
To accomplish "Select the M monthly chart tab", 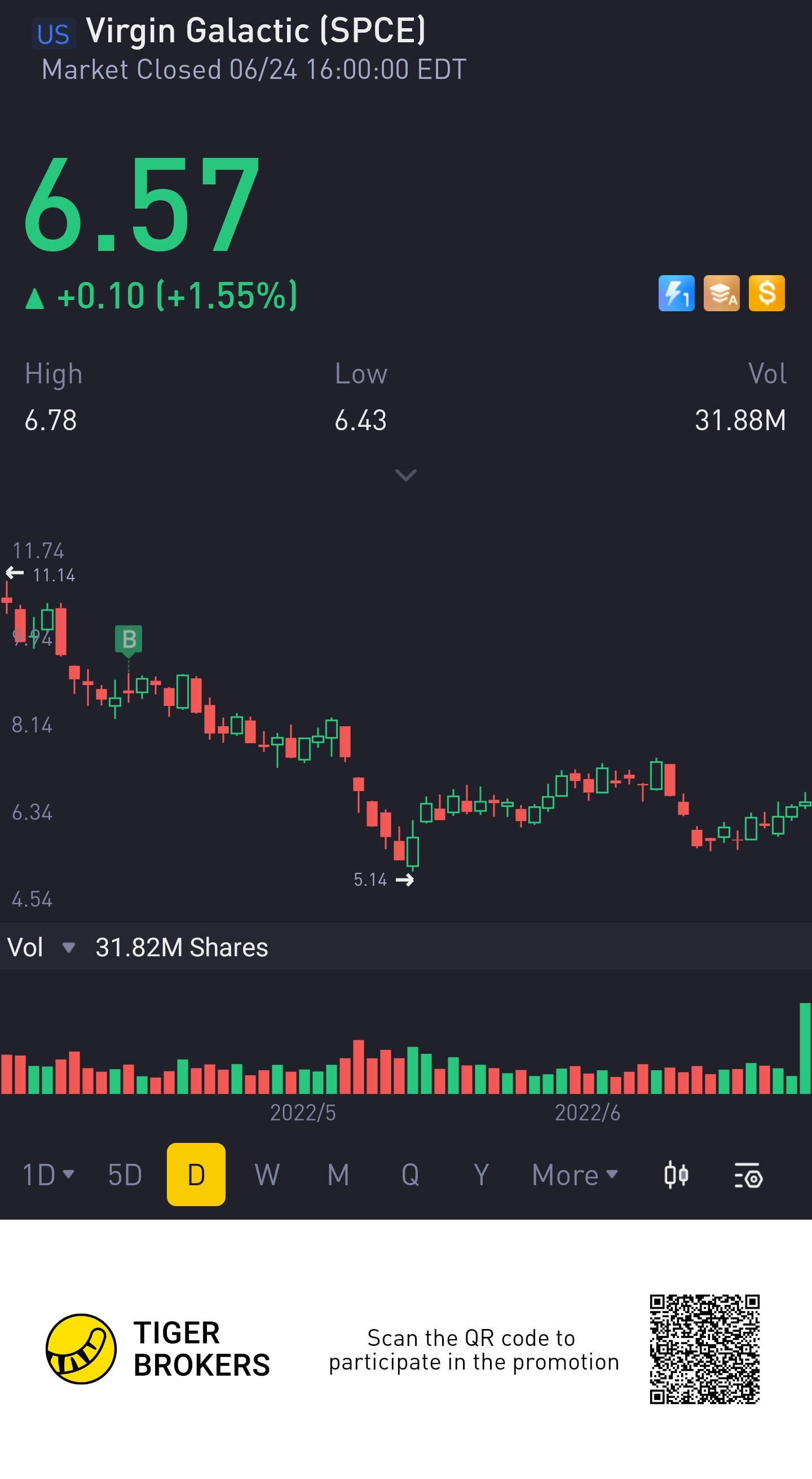I will [338, 1174].
